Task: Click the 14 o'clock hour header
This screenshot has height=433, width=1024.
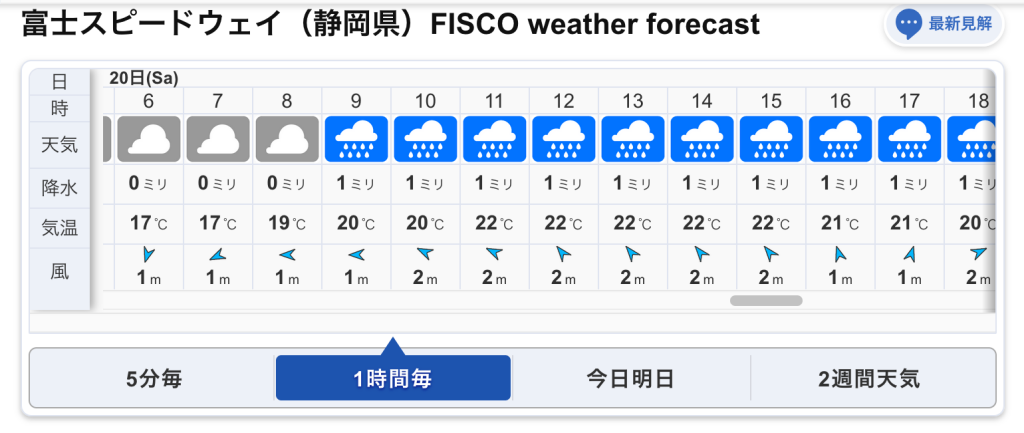Action: [702, 101]
